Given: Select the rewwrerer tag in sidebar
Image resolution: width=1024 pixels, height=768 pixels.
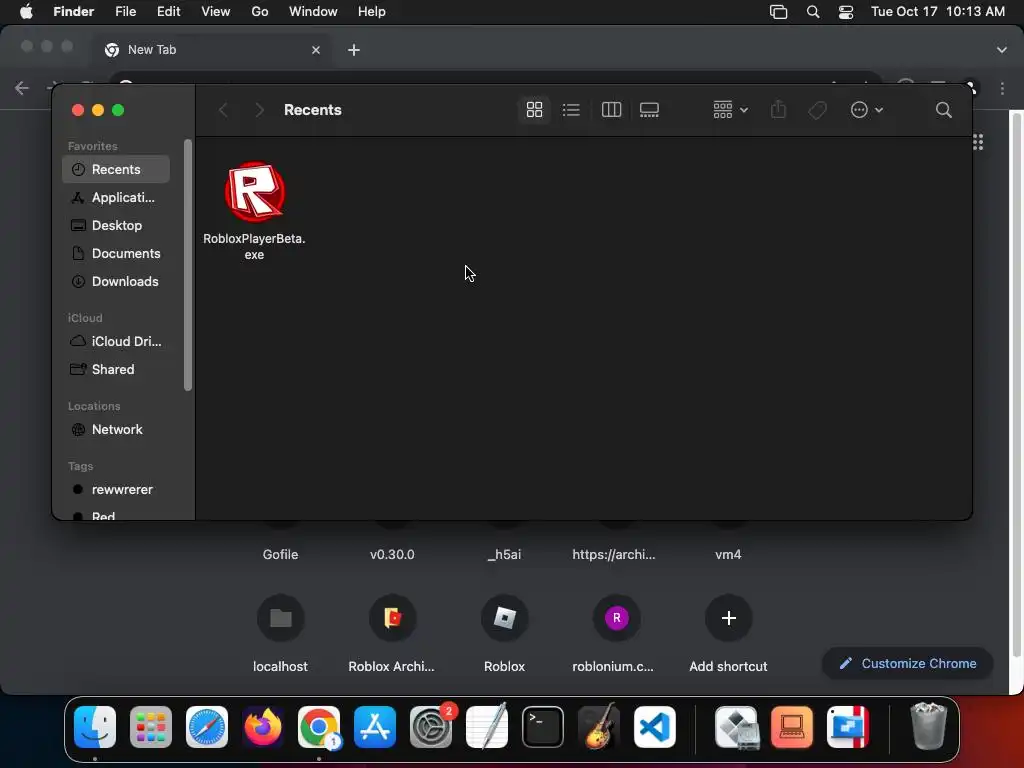Looking at the screenshot, I should [x=116, y=490].
